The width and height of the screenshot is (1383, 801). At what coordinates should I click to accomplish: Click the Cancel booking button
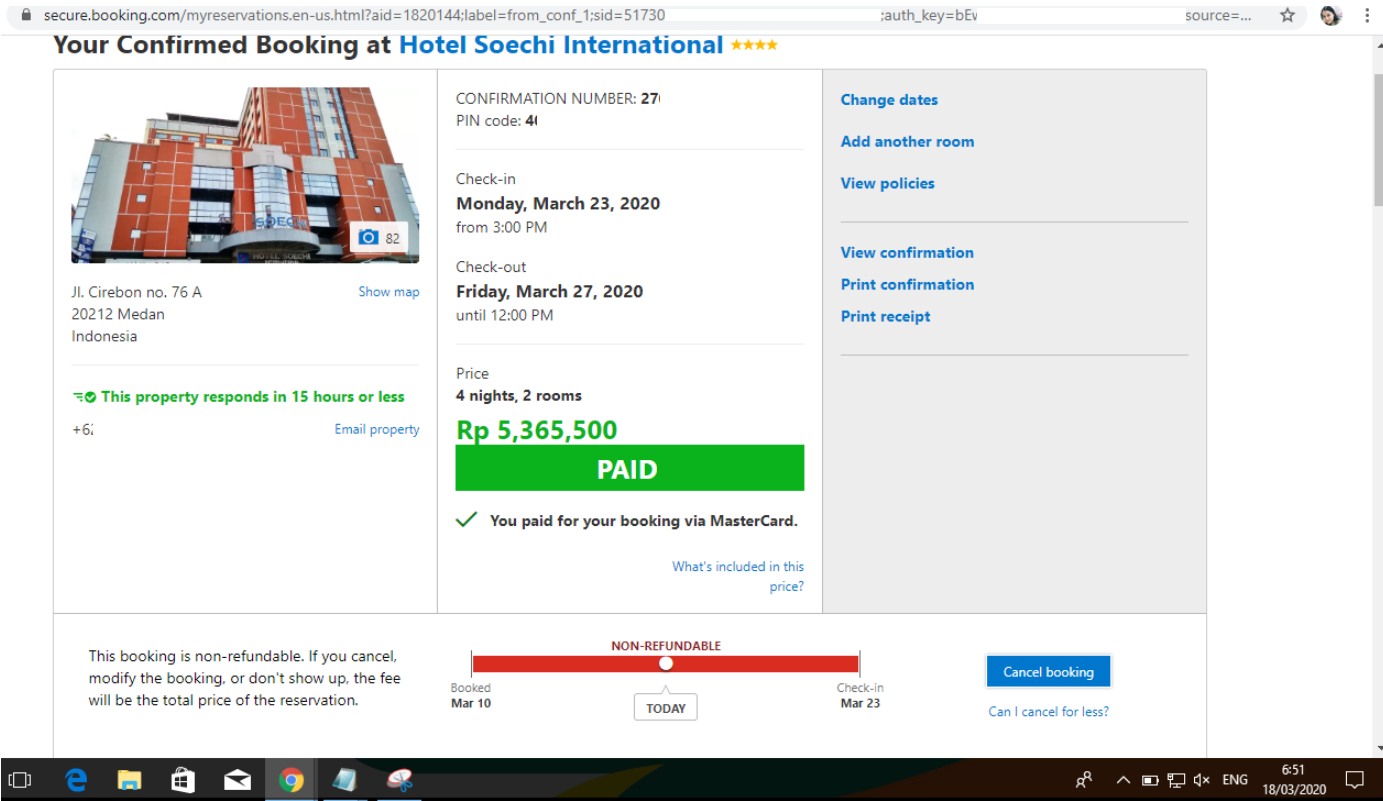coord(1048,672)
